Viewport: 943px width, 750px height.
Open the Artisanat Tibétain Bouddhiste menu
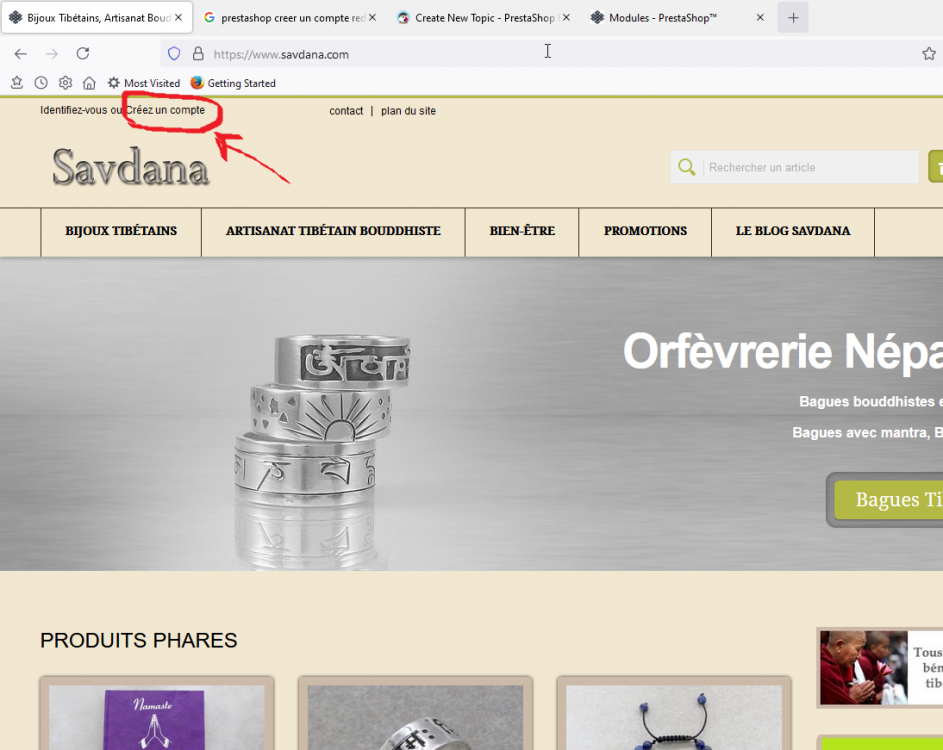click(x=333, y=231)
